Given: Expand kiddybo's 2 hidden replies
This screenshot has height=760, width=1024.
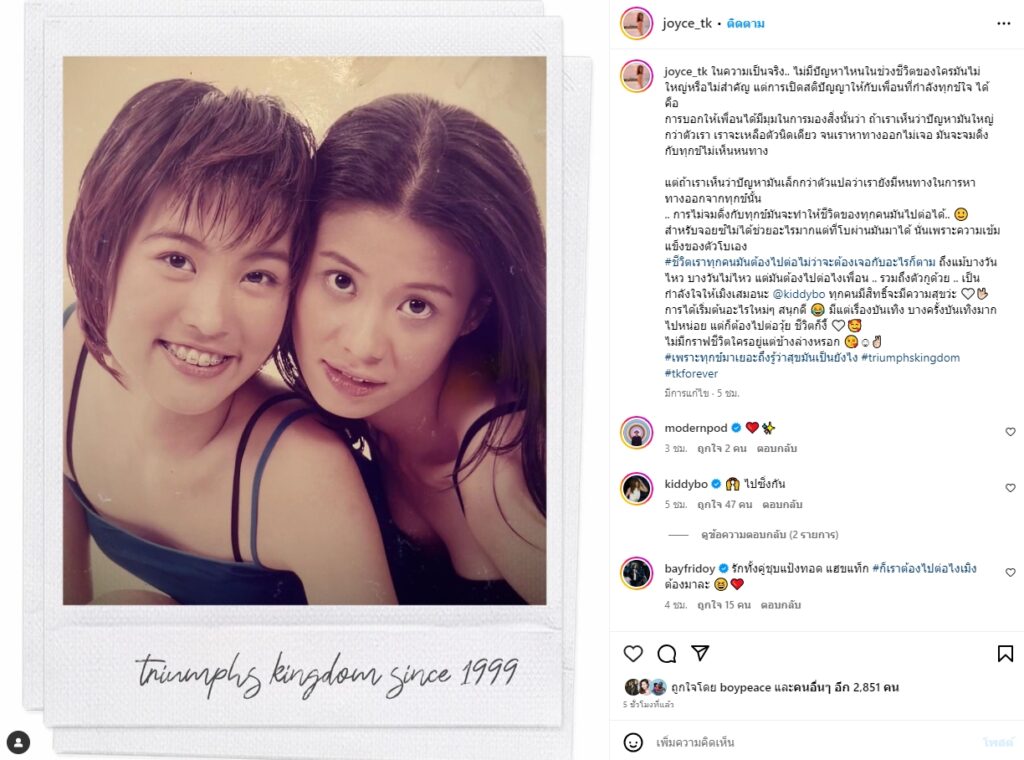Looking at the screenshot, I should point(769,534).
